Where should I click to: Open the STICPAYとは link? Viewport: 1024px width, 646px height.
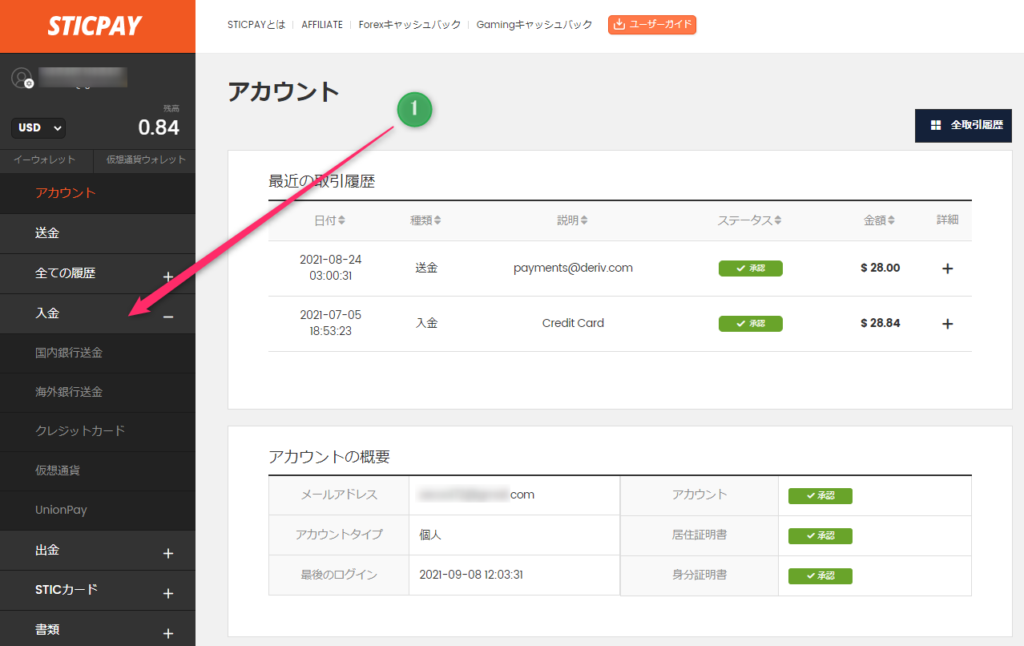click(256, 24)
